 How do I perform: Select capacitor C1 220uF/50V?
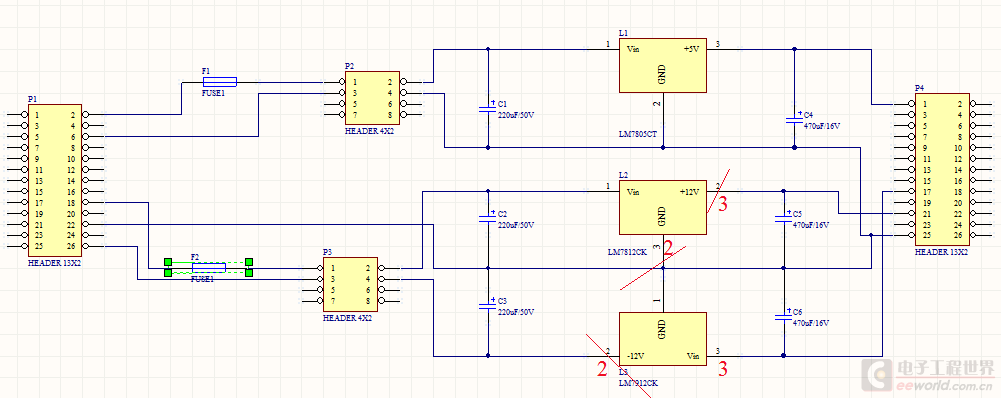(488, 109)
